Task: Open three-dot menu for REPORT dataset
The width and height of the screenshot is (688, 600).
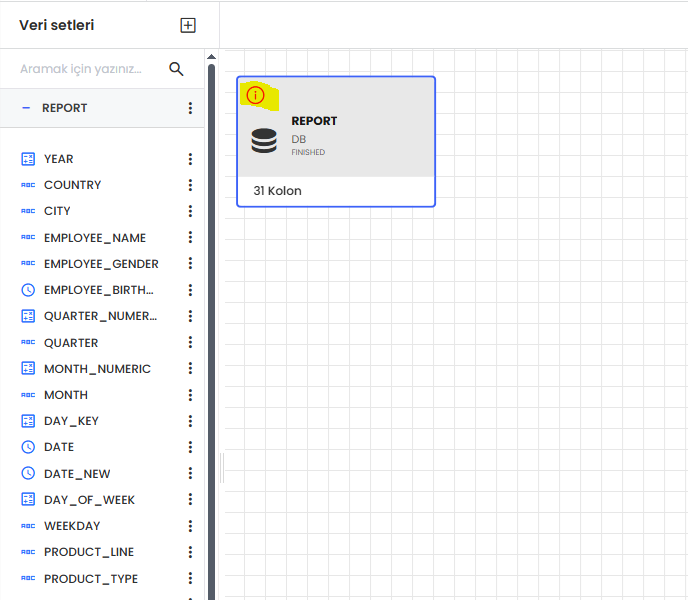Action: [190, 108]
